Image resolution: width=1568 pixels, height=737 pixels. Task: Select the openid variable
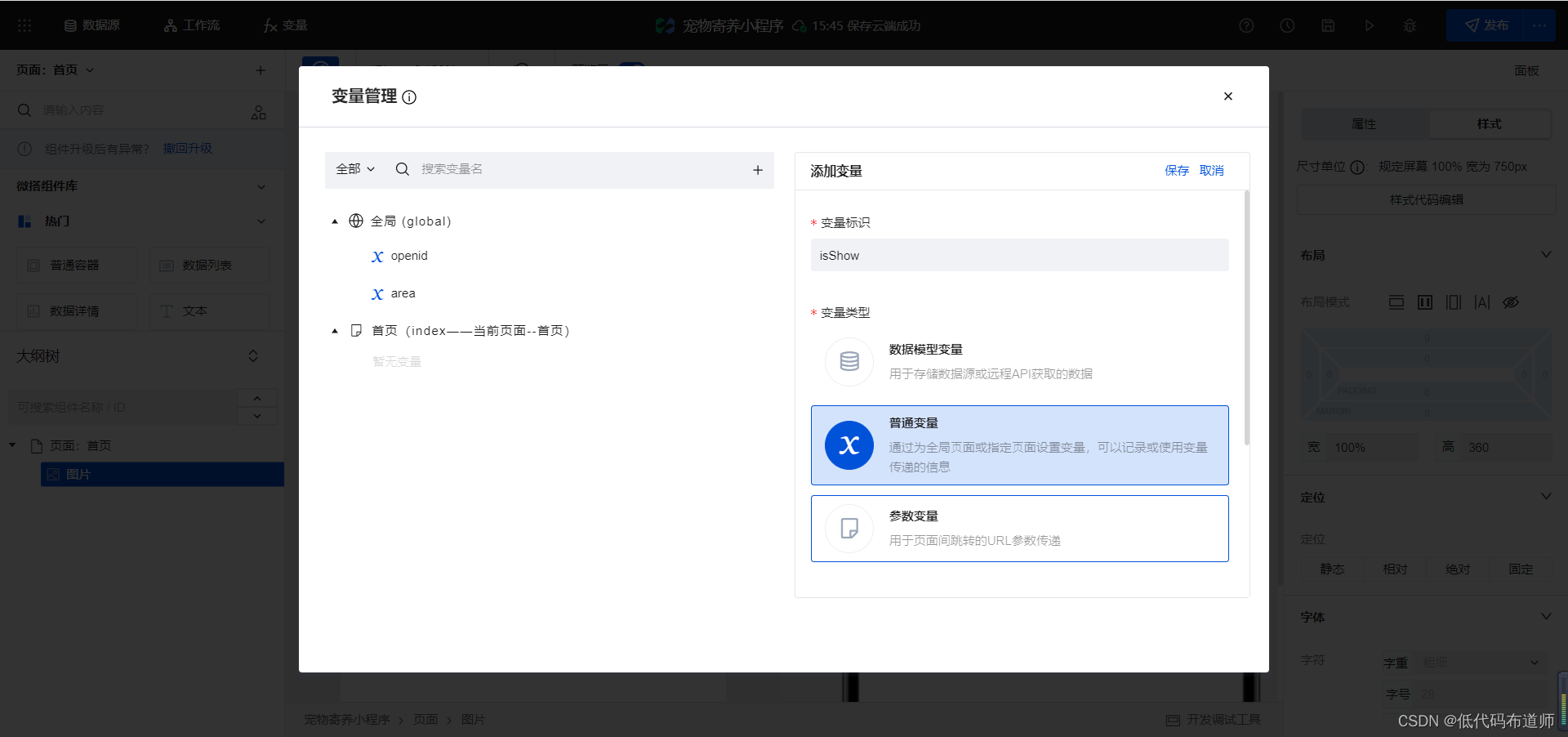coord(409,256)
